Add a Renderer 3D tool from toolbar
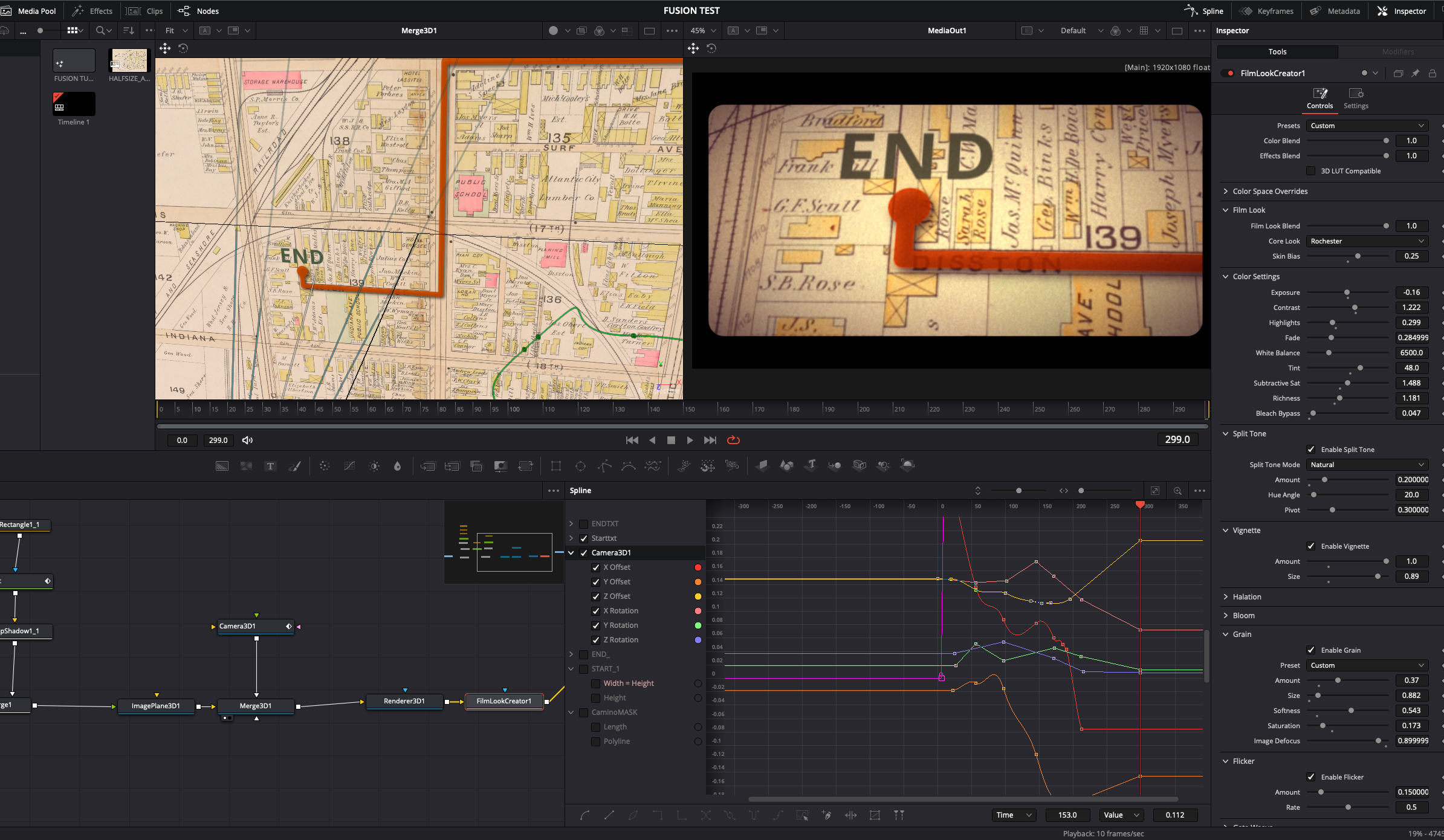This screenshot has width=1444, height=840. pos(908,465)
